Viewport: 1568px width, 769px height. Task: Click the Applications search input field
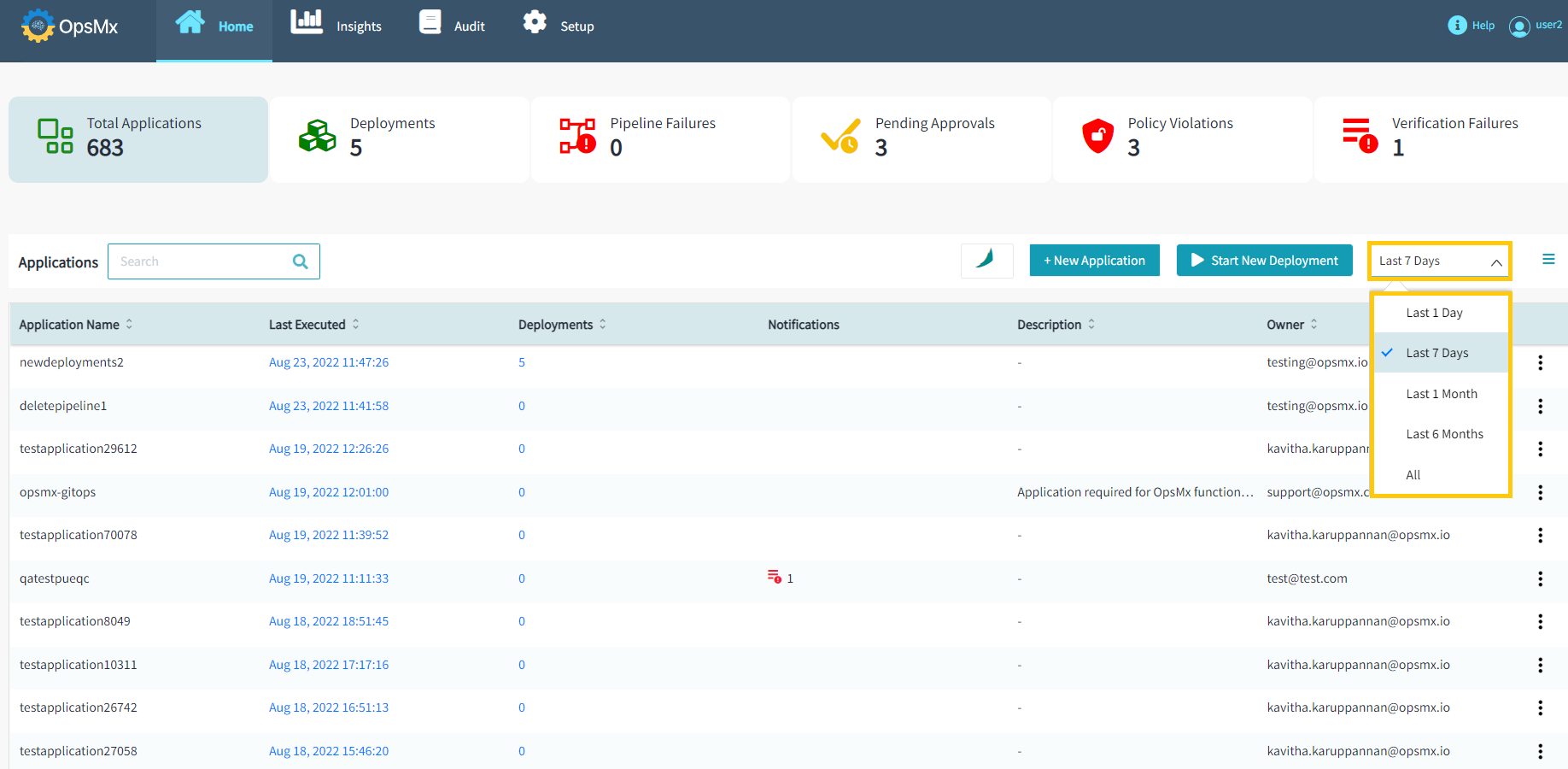point(202,261)
